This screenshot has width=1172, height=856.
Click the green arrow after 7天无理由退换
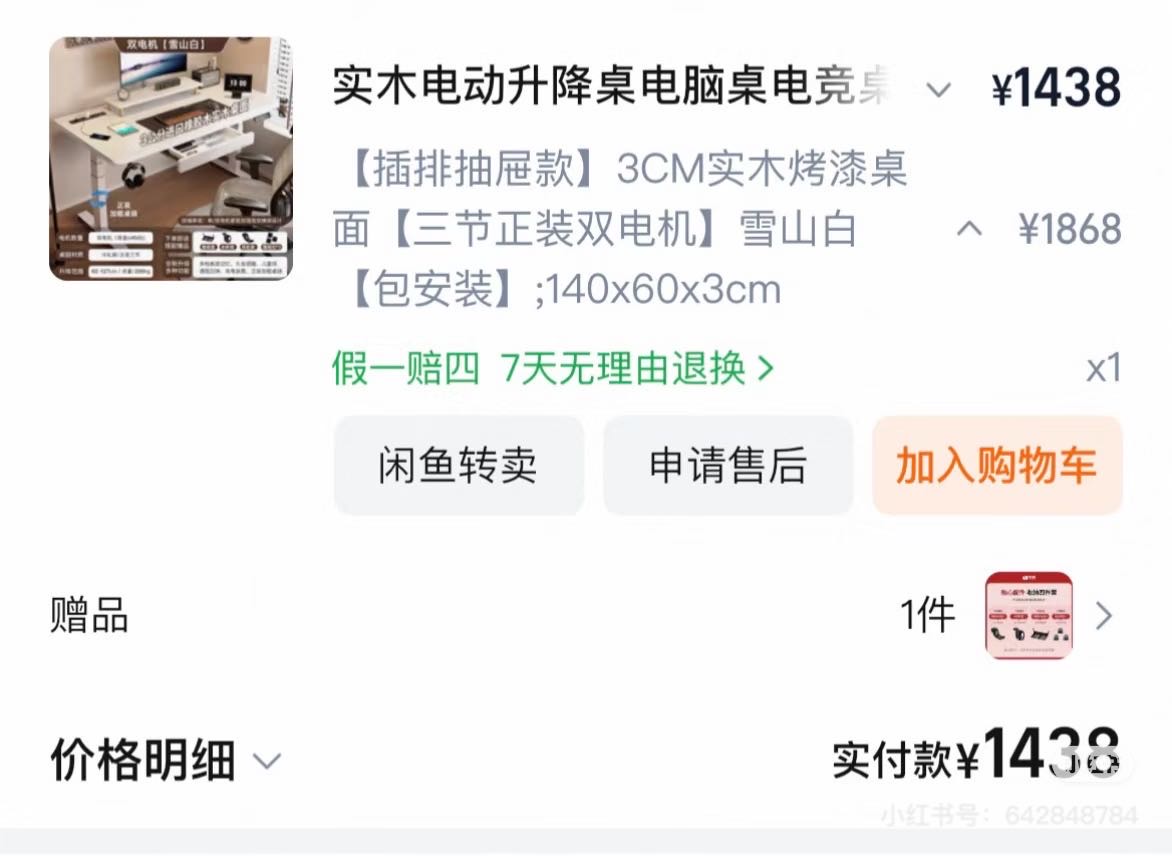coord(765,368)
